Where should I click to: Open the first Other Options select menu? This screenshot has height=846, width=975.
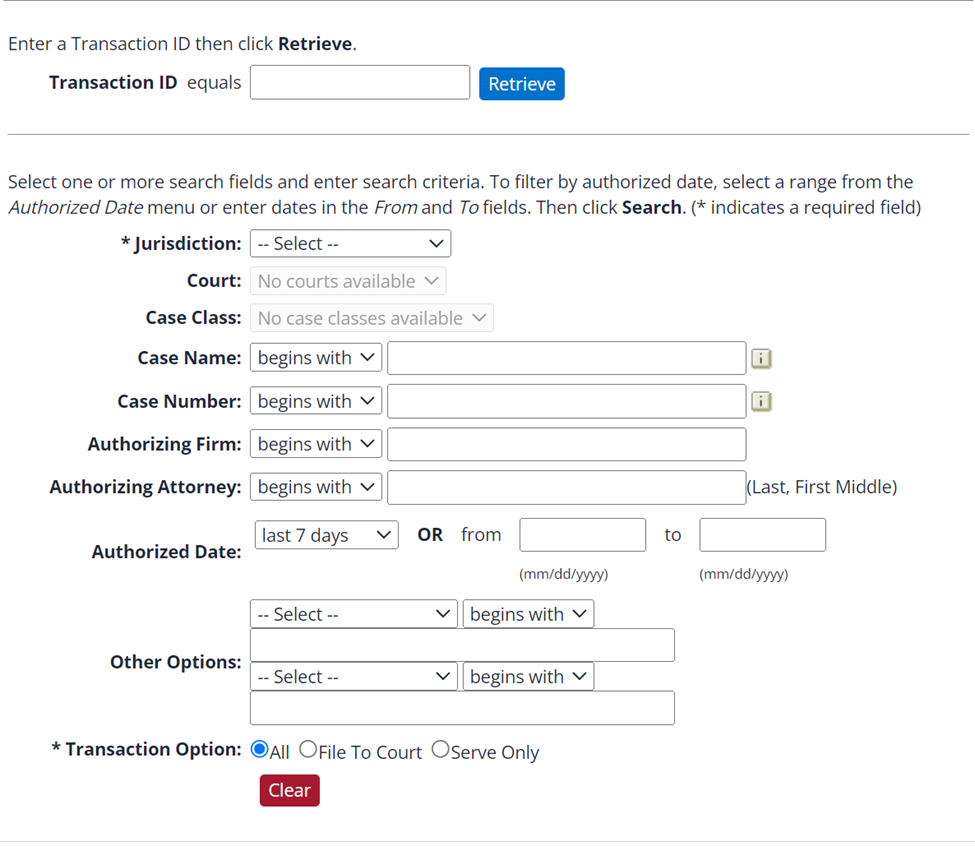353,613
